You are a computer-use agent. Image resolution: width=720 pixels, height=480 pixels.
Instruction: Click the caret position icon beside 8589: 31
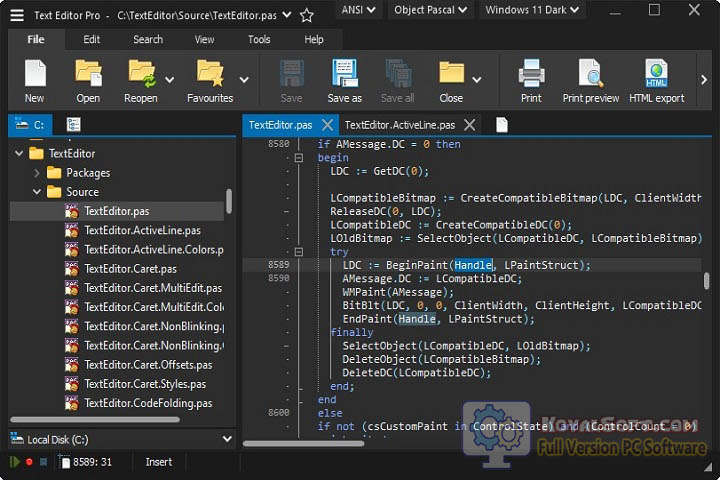(64, 462)
